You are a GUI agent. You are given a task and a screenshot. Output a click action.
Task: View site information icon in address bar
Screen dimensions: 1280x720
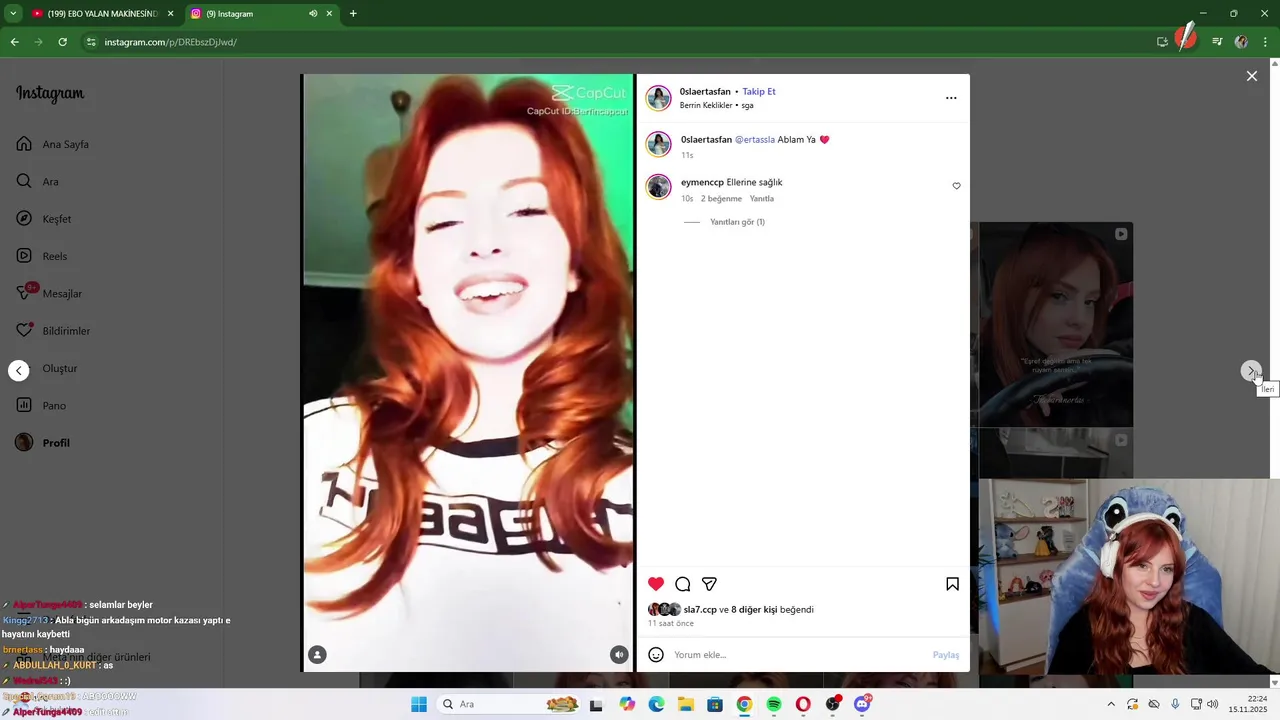91,42
